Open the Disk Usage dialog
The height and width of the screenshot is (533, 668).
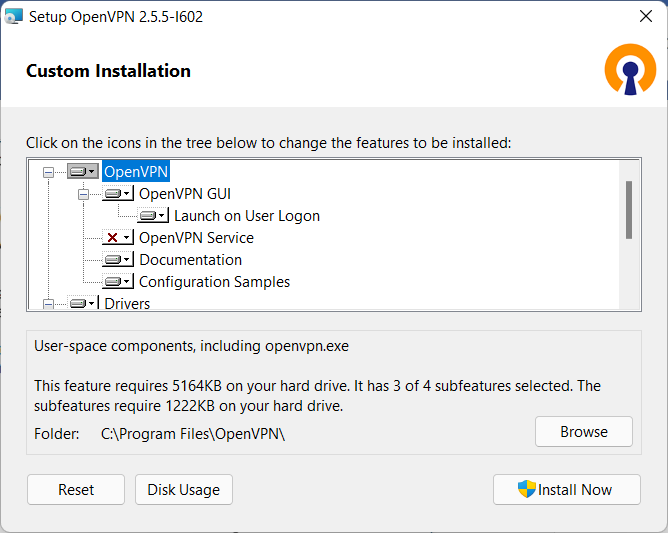(184, 490)
